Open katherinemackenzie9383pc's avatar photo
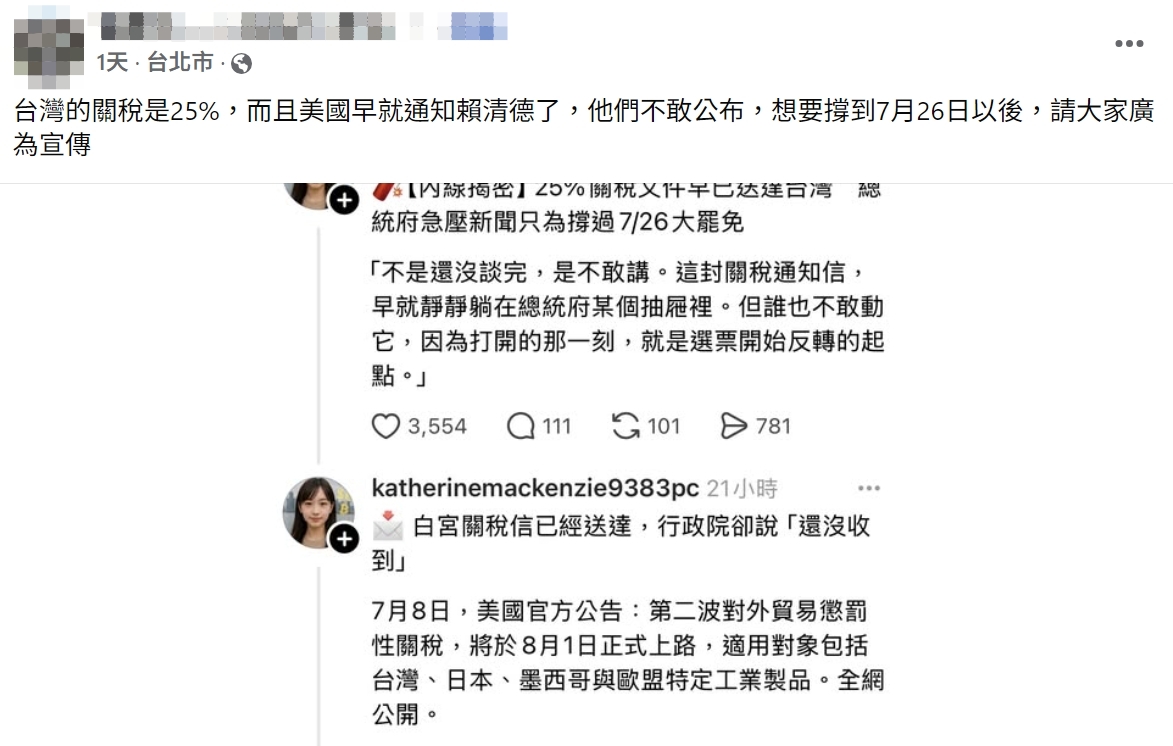Viewport: 1173px width, 746px height. [318, 512]
